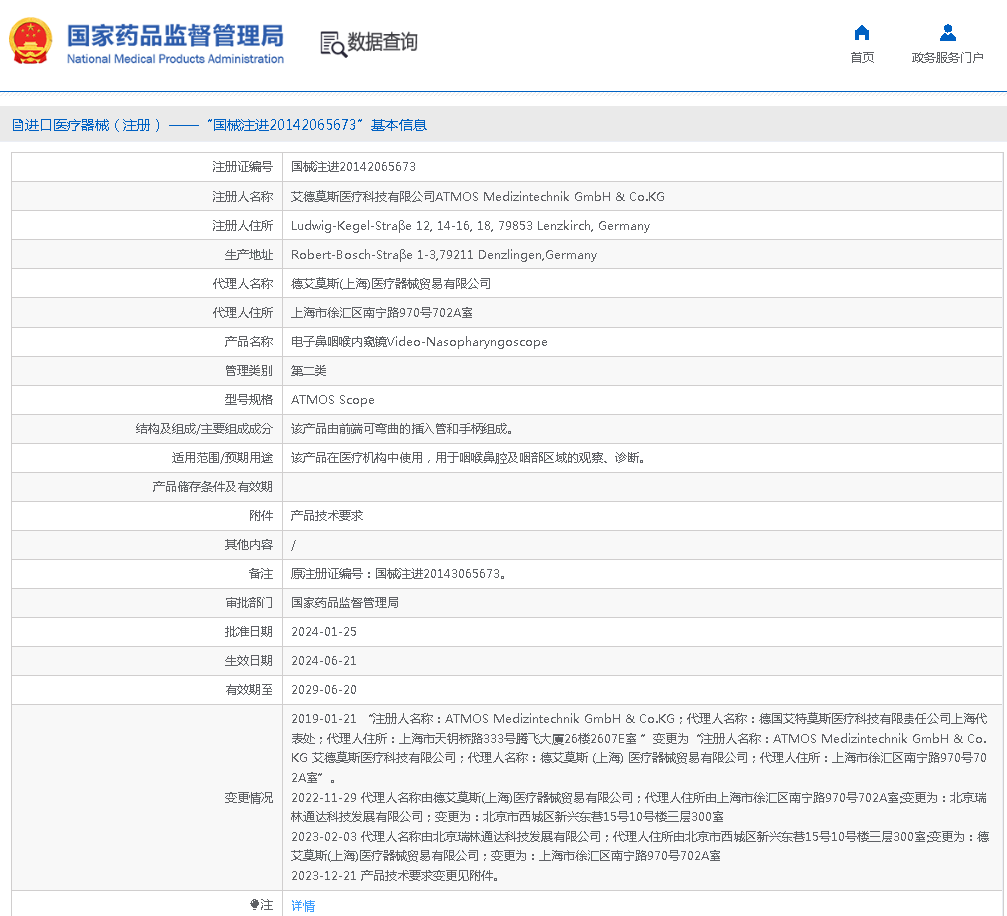Select the 审批部门 field label
This screenshot has height=916, width=1007.
tap(249, 603)
